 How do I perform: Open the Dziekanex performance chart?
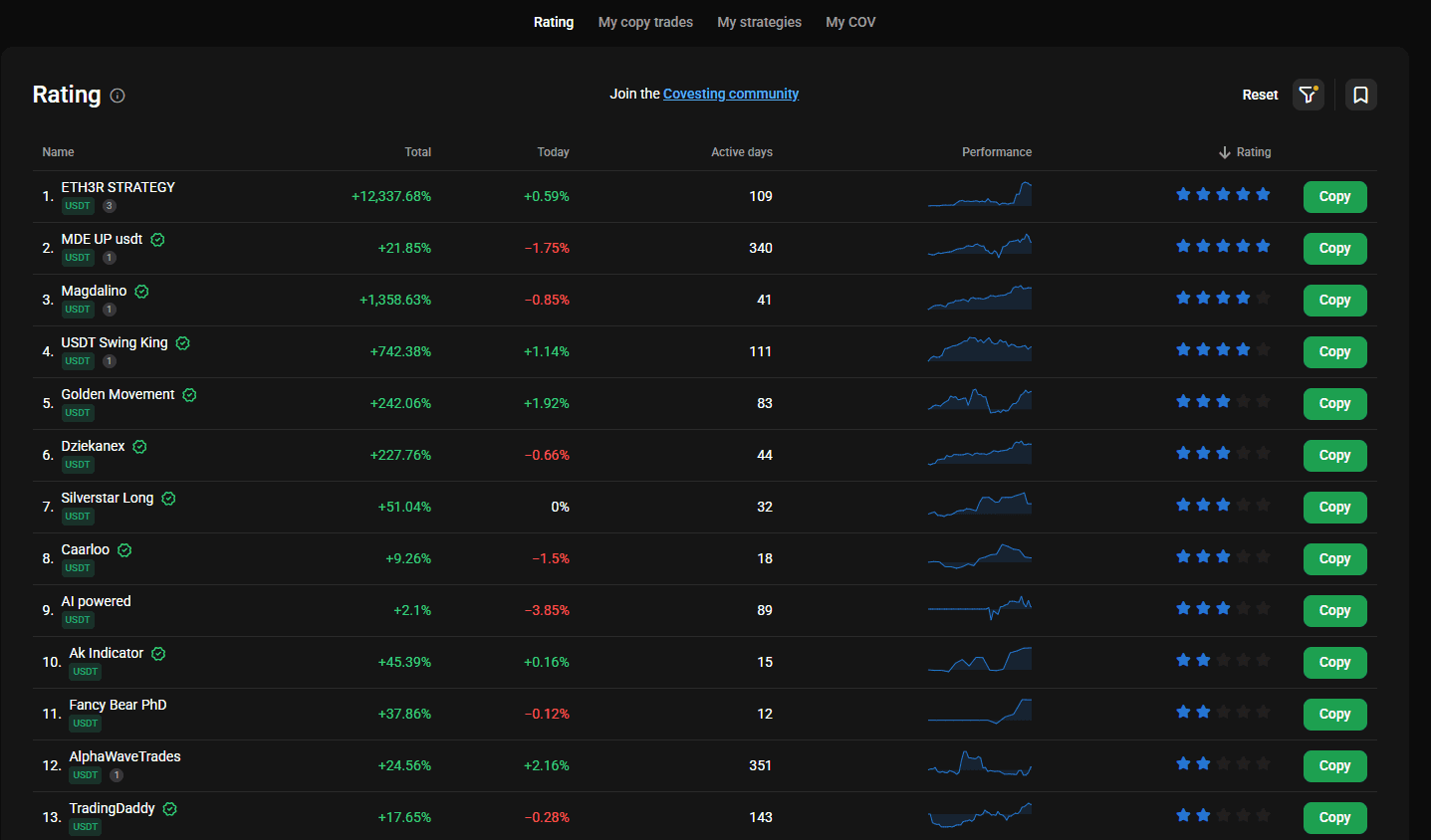point(980,453)
